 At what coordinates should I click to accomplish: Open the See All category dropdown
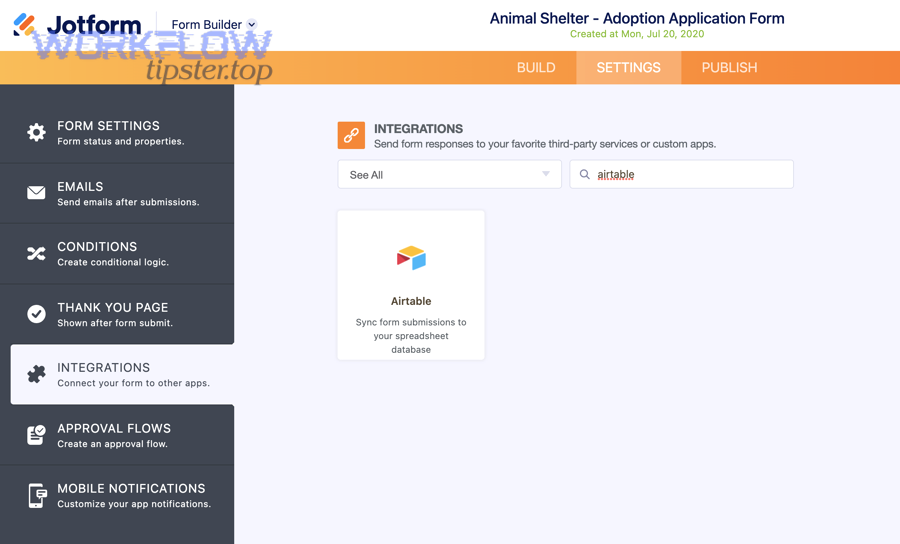point(449,174)
